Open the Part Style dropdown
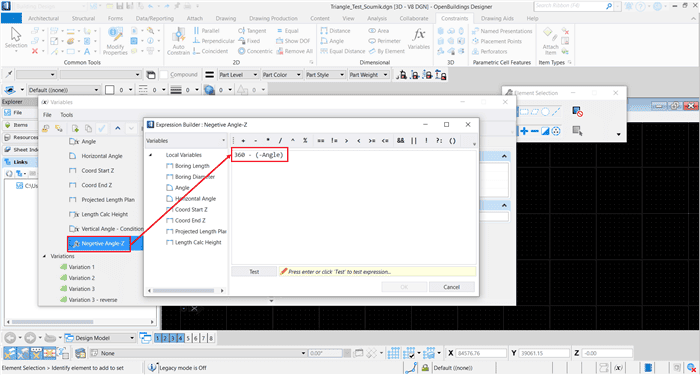 pos(325,75)
